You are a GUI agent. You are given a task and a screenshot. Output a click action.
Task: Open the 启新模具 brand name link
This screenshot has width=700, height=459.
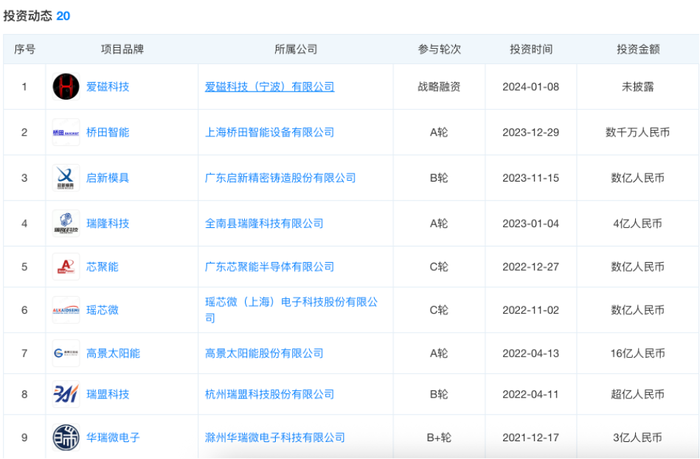(108, 178)
